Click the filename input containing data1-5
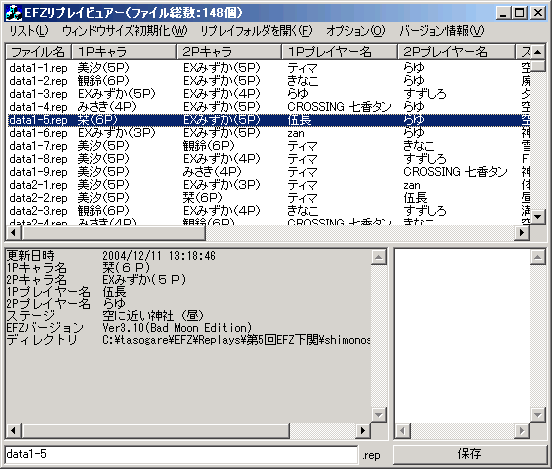Screen dimensions: 552x469 [x=182, y=454]
